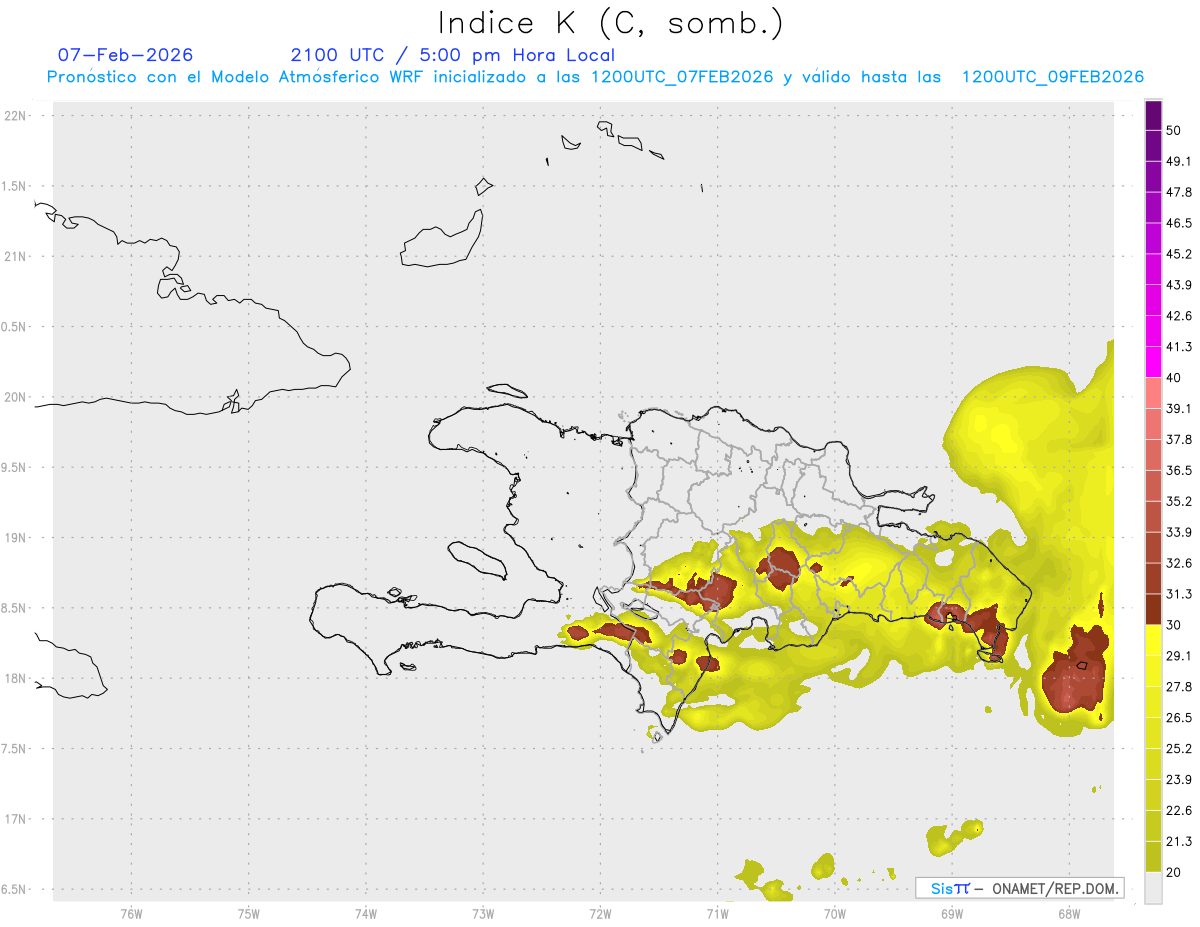Image resolution: width=1200 pixels, height=927 pixels.
Task: Click the '40' colorbar value
Action: 1173,377
